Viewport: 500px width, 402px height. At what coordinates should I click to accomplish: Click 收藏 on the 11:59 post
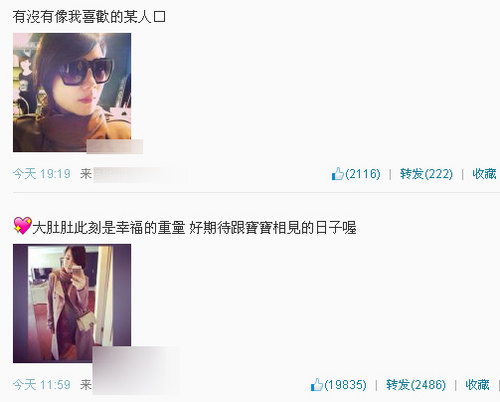[477, 385]
